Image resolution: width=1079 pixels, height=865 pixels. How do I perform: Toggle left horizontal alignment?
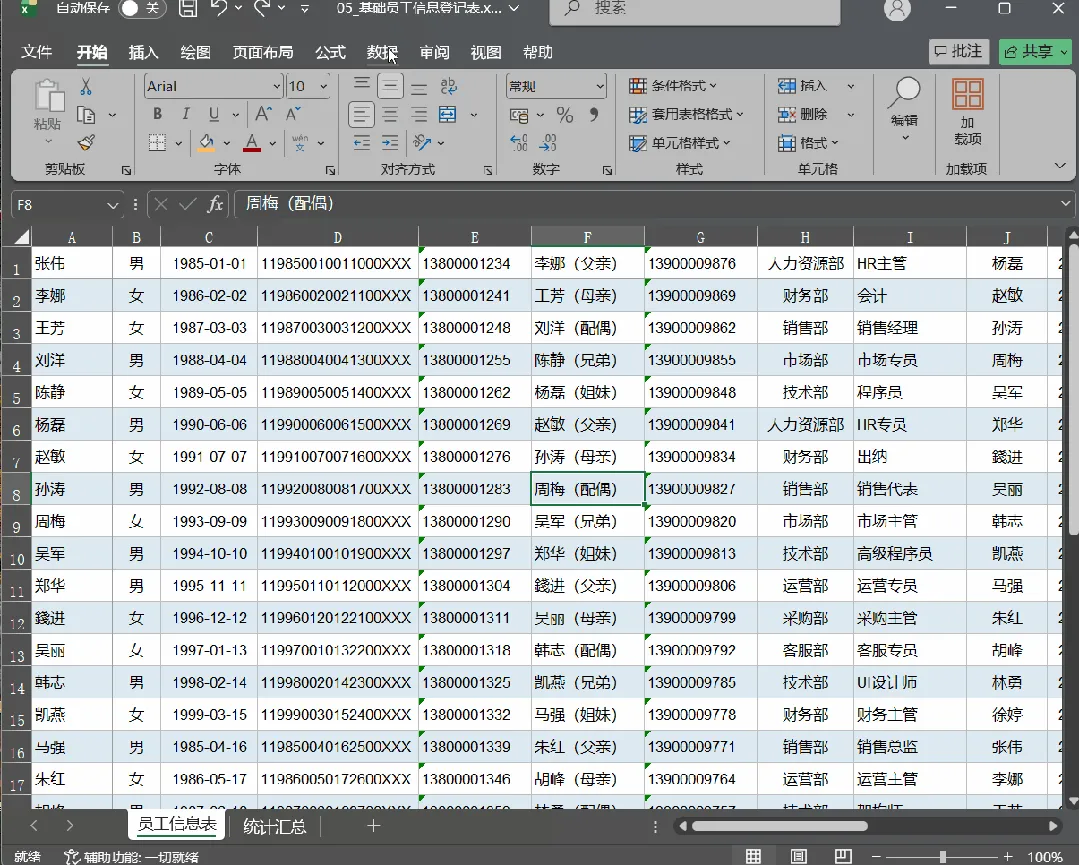(362, 114)
